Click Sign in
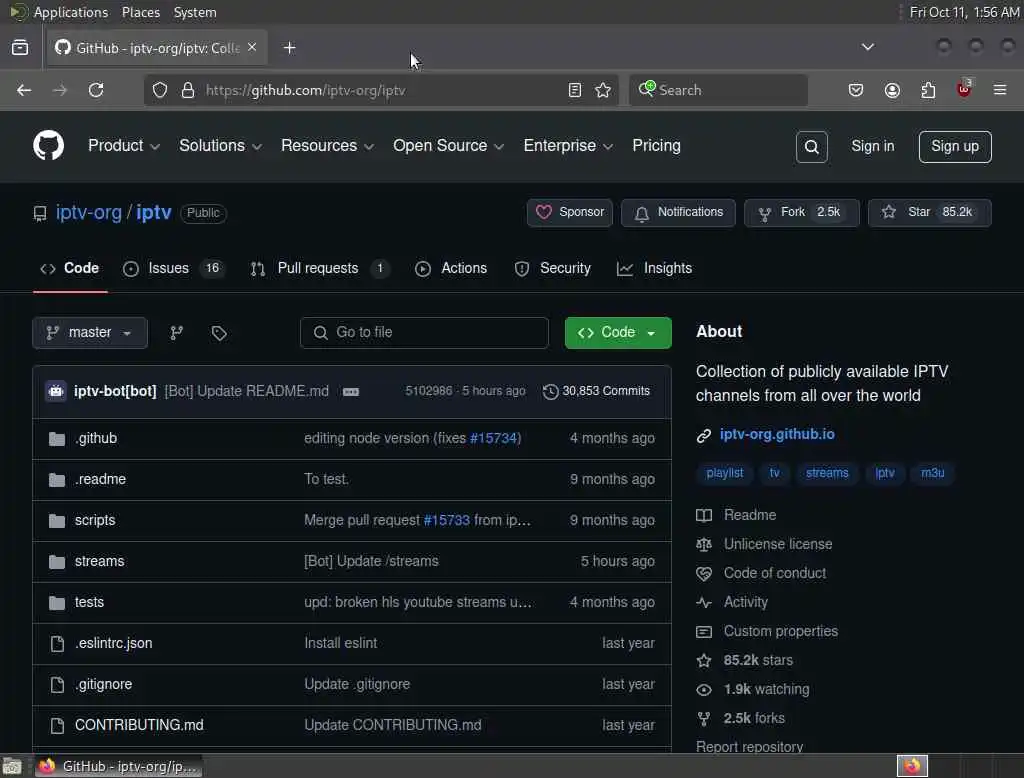Viewport: 1024px width, 778px height. click(x=872, y=146)
